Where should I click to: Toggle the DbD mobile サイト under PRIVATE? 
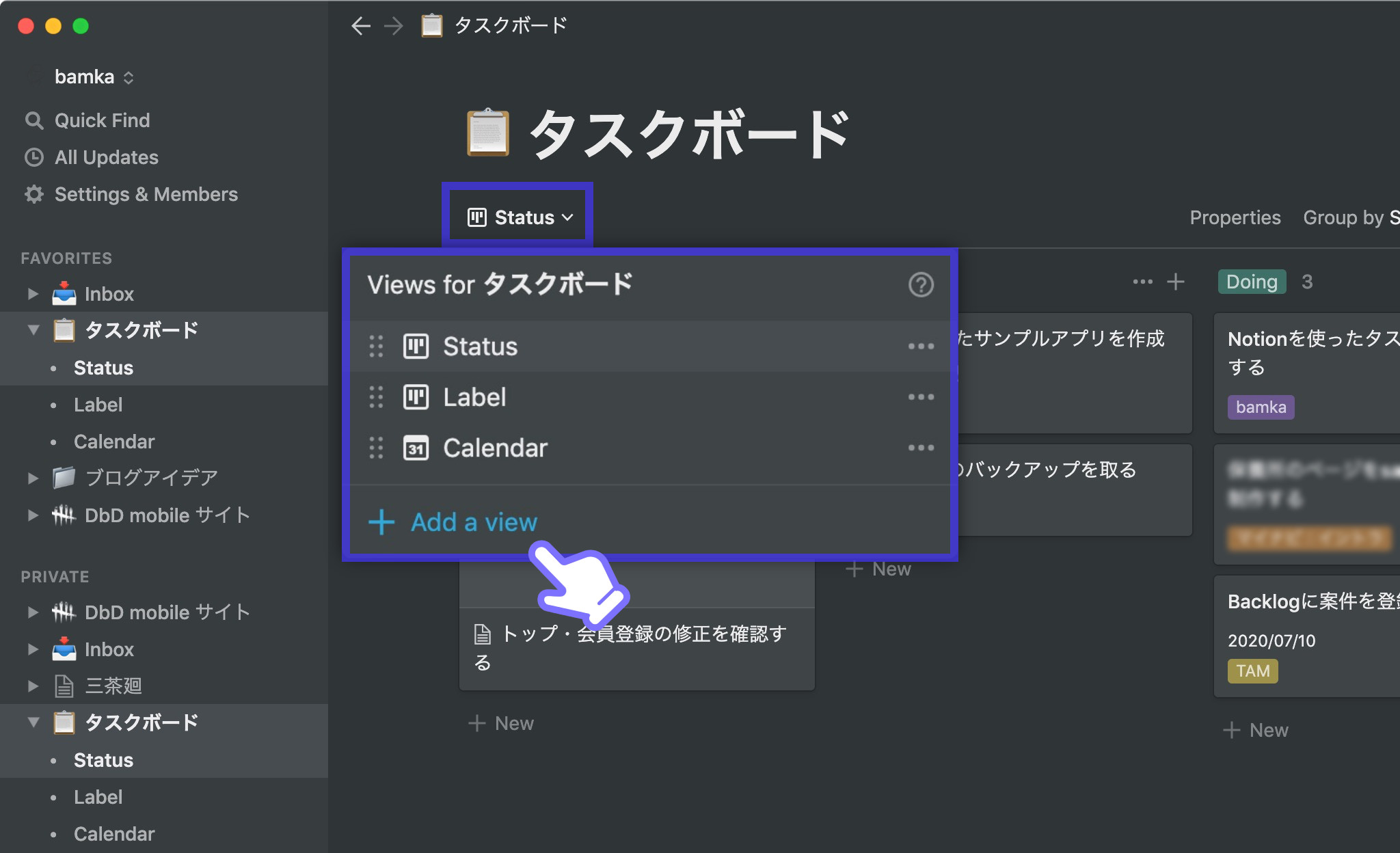(31, 610)
